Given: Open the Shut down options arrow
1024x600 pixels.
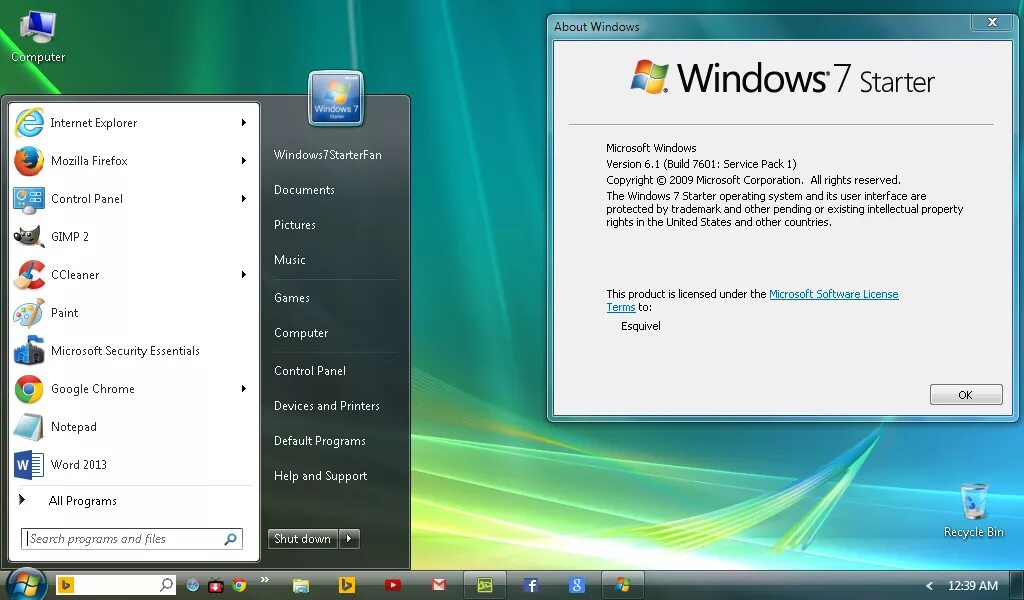Looking at the screenshot, I should pos(349,539).
